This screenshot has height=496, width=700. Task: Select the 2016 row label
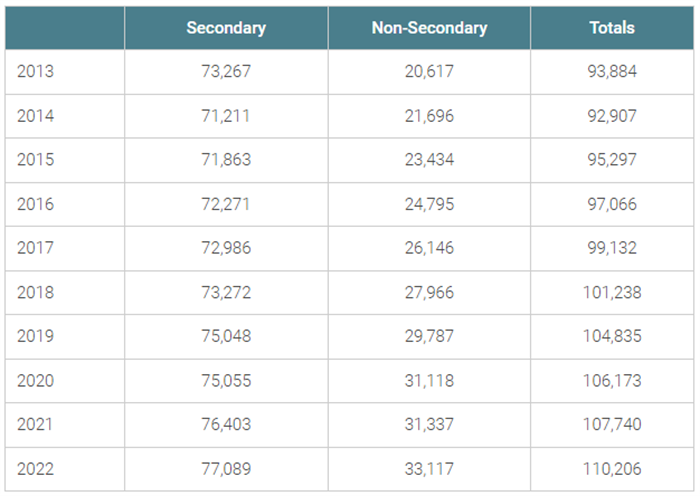point(35,204)
